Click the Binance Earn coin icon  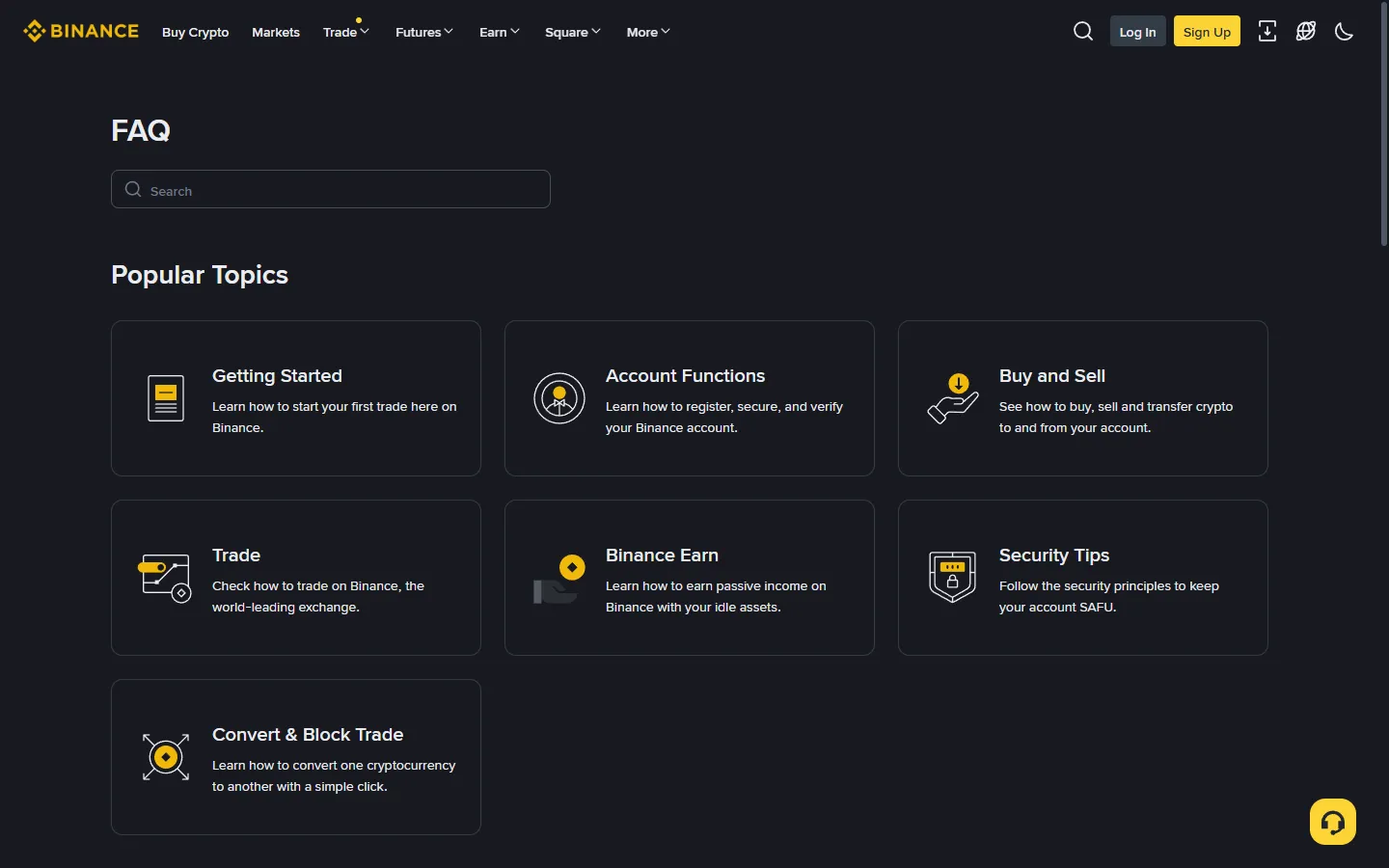559,579
